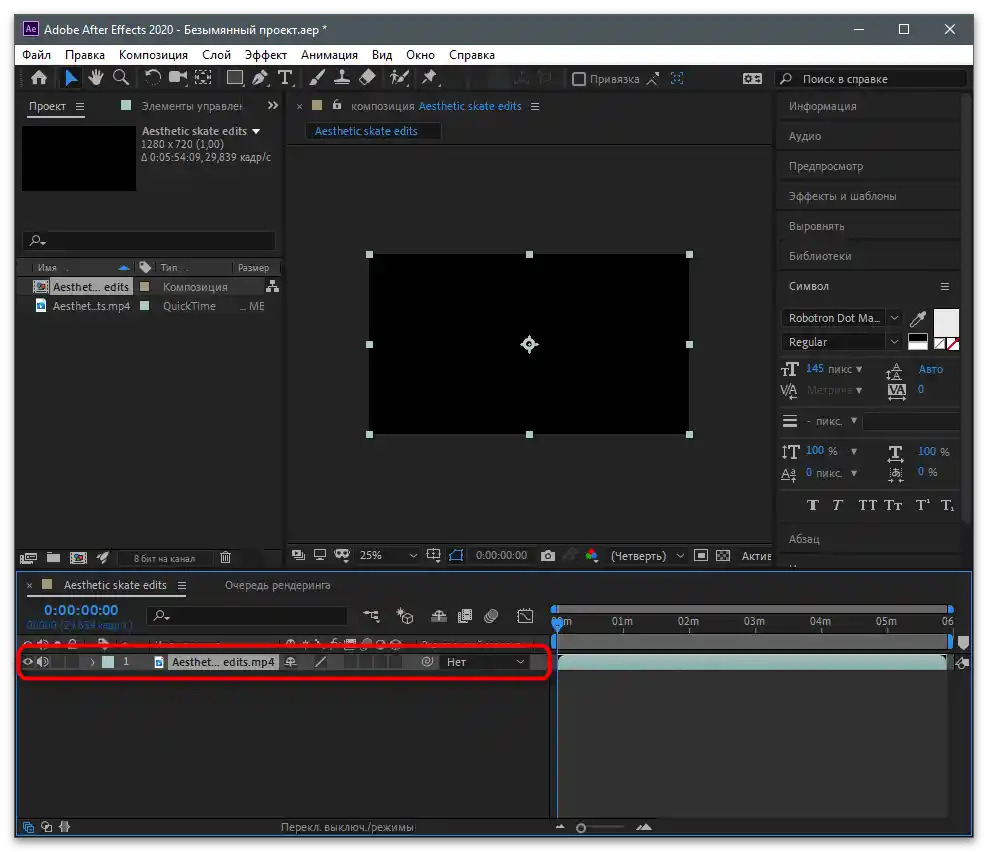The width and height of the screenshot is (988, 852).
Task: Select the Selection arrow tool
Action: tap(71, 78)
